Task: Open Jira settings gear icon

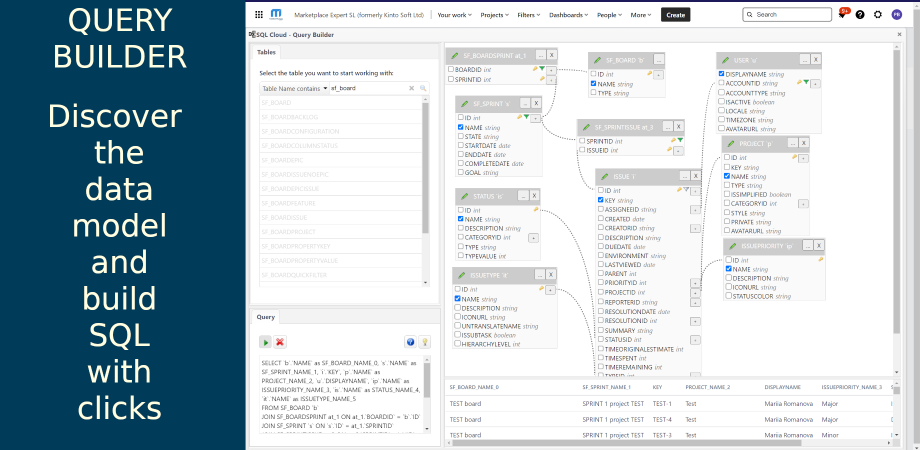Action: pos(878,15)
